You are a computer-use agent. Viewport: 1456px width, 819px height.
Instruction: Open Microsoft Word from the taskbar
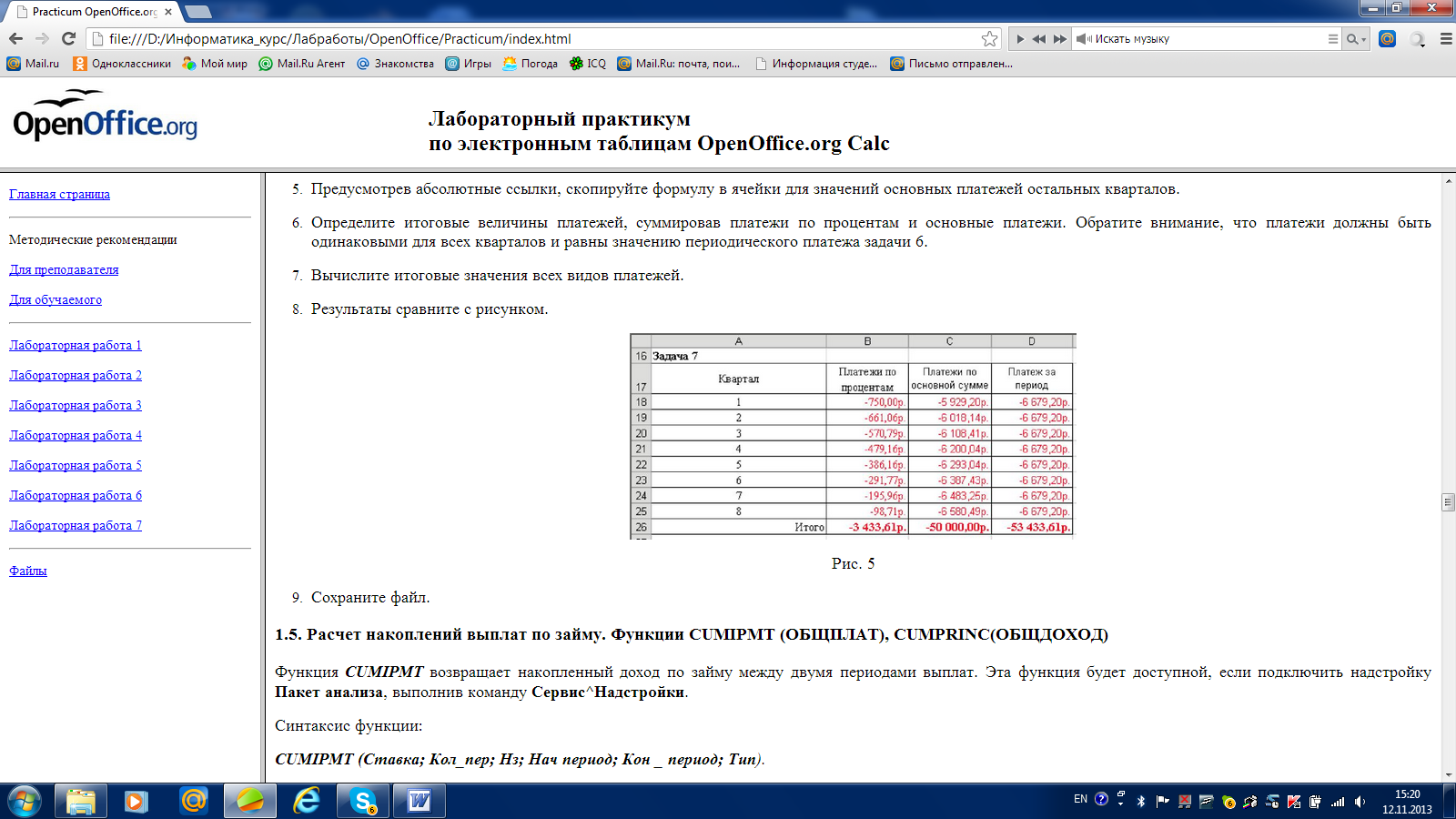point(420,801)
